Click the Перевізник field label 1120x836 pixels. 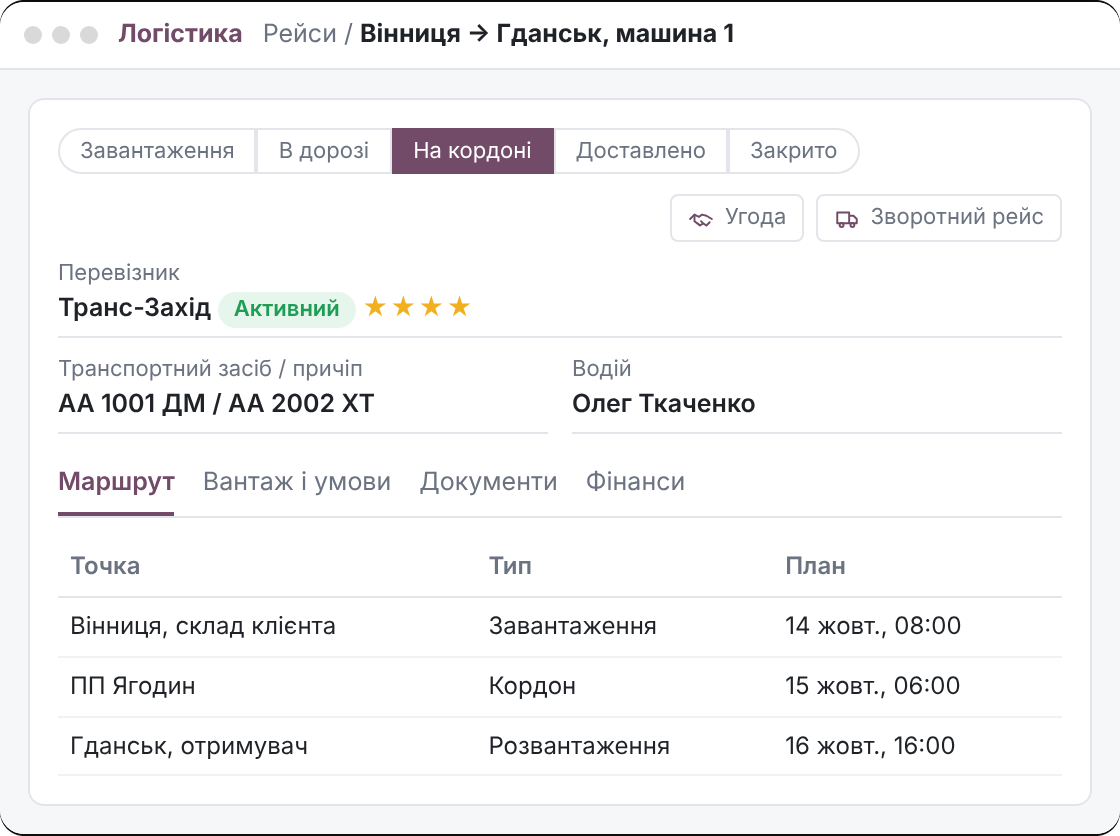[119, 272]
